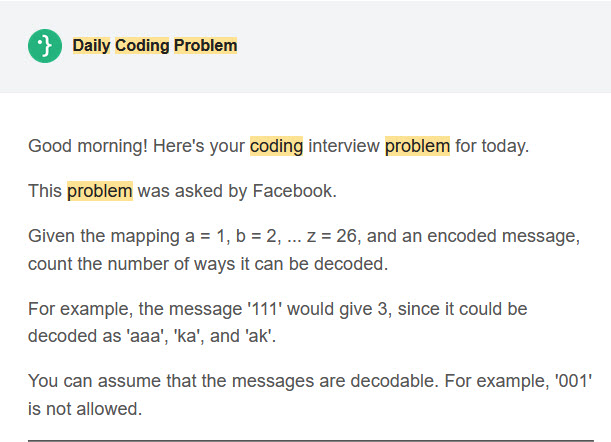Click the highlighted word "Daily" in header
611x442 pixels.
coord(91,46)
